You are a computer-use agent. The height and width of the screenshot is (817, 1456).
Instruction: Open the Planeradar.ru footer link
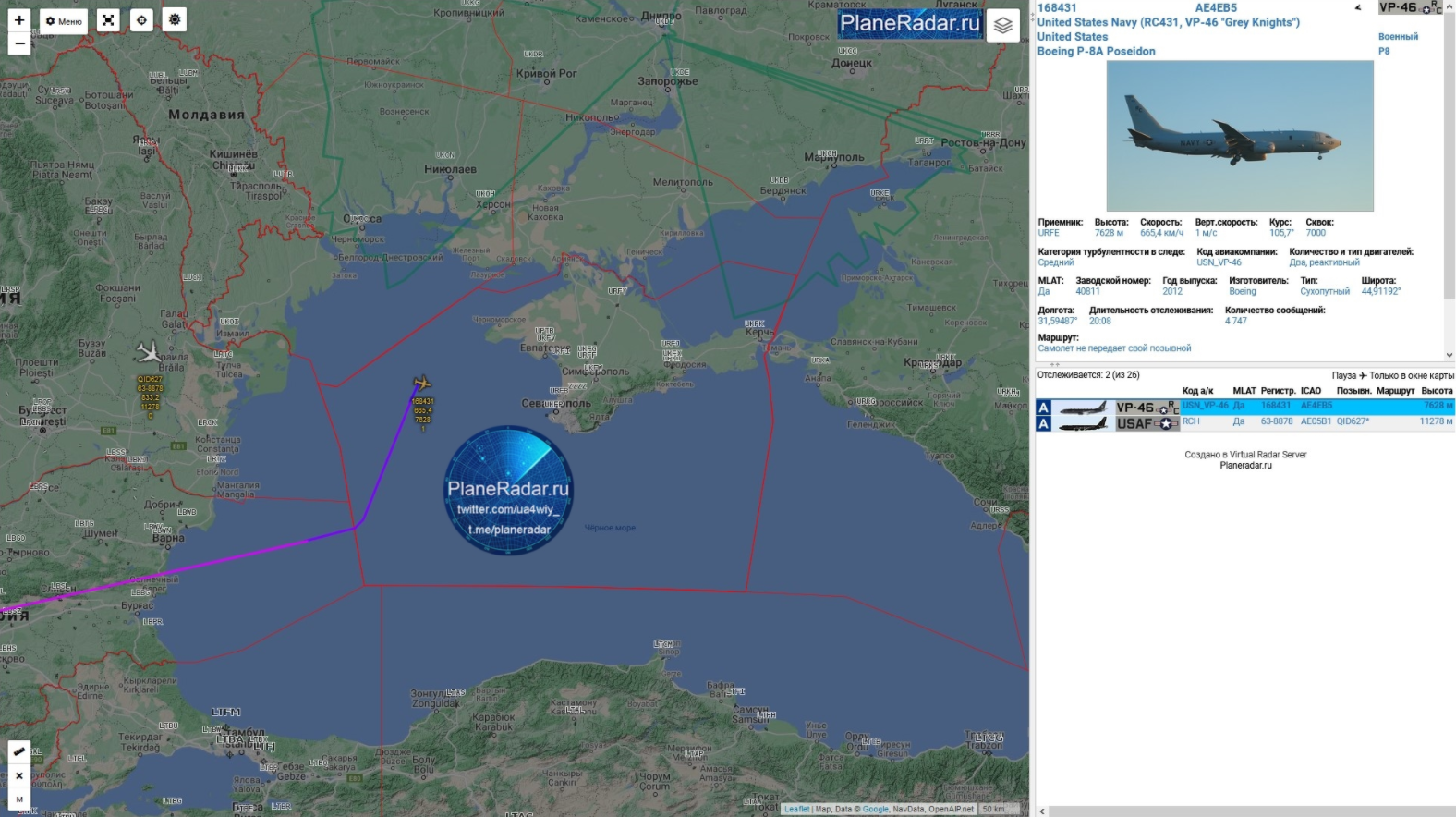point(1244,466)
